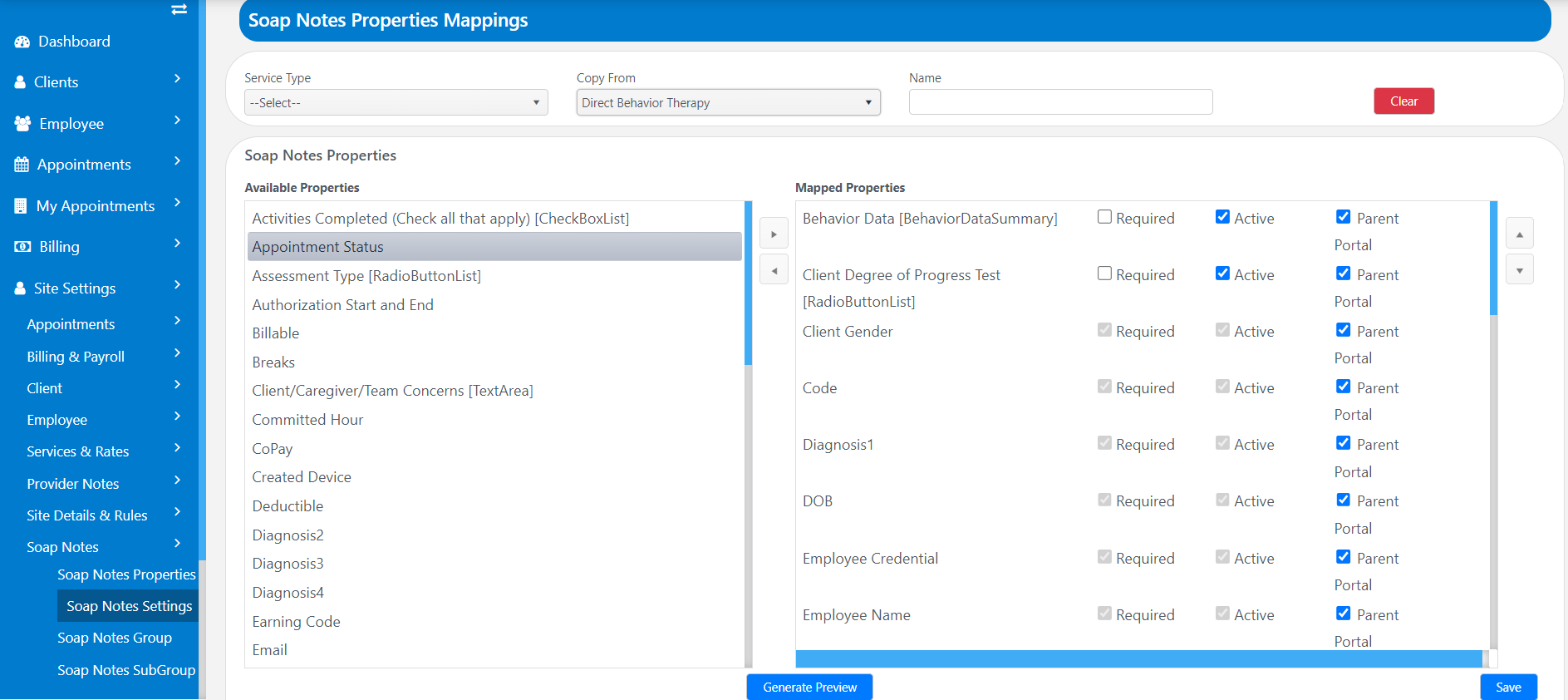1568x700 pixels.
Task: Click into the Name input field
Action: (1060, 102)
